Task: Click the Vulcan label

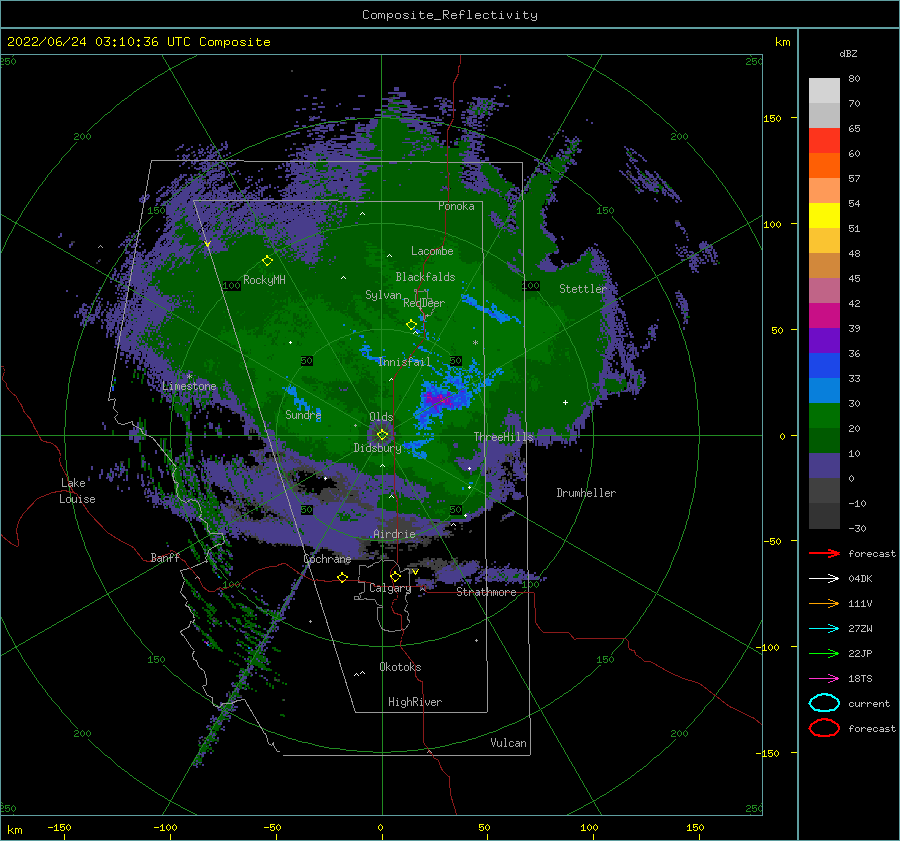Action: tap(508, 743)
